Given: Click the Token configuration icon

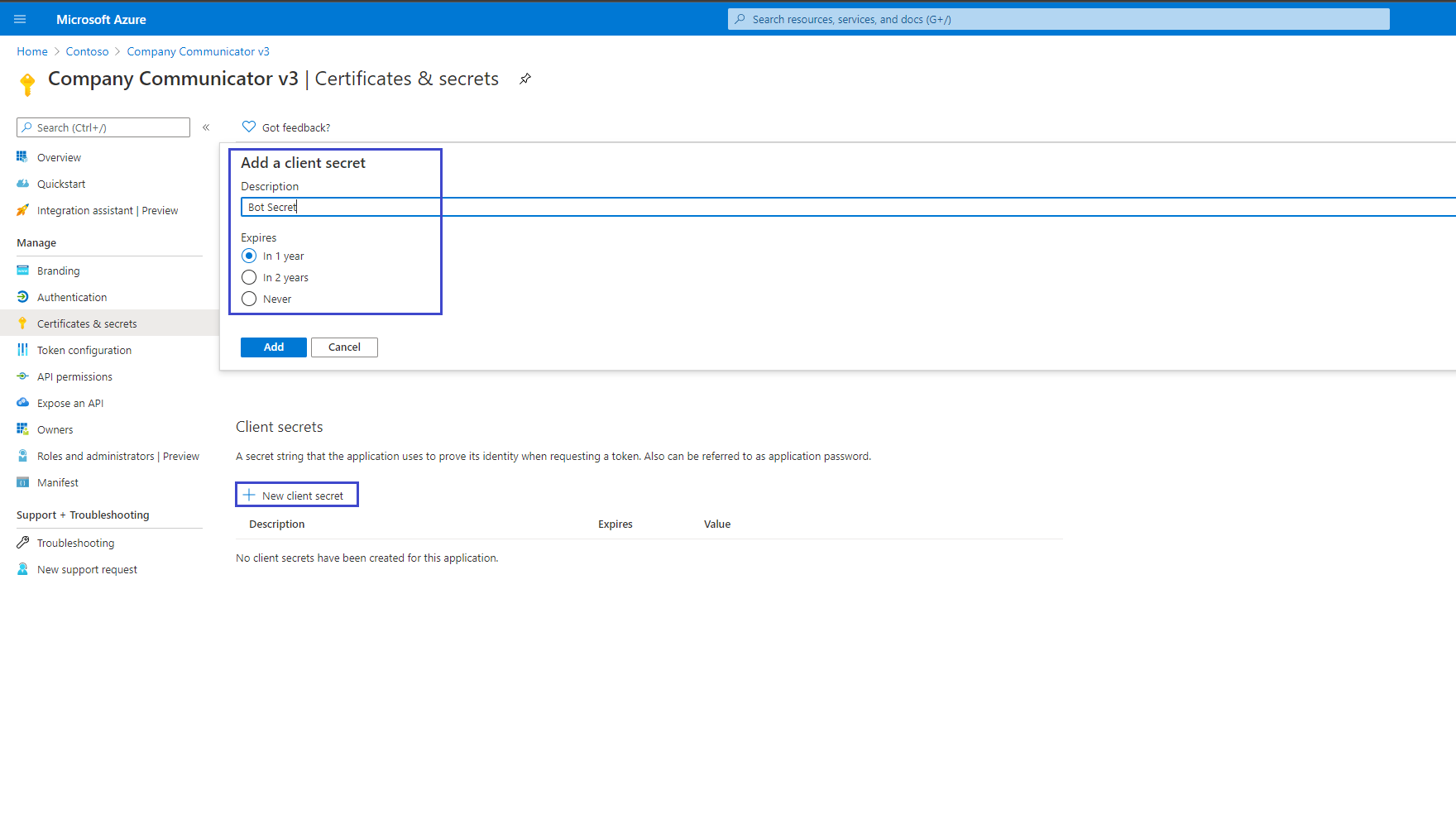Looking at the screenshot, I should [x=22, y=350].
